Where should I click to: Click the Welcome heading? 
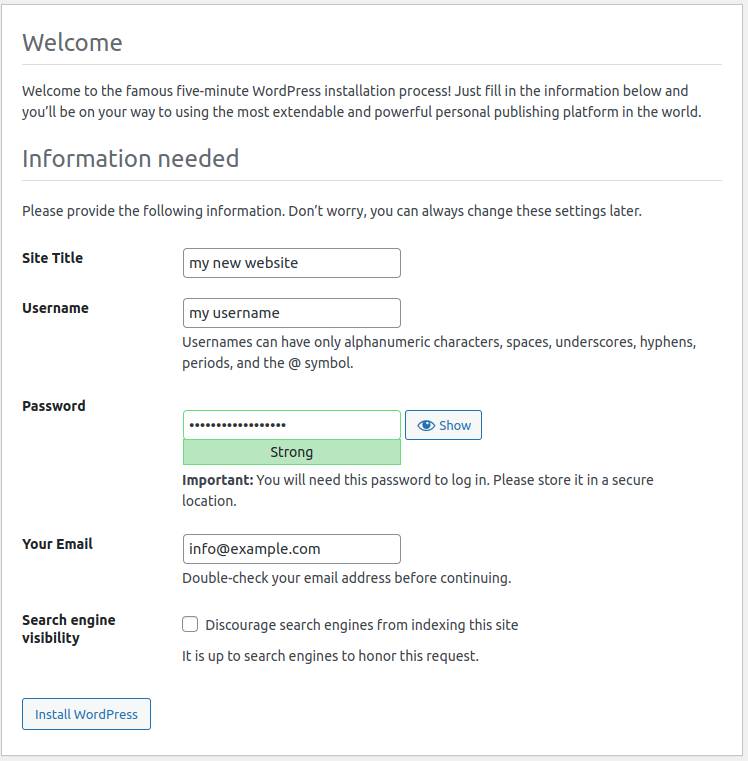[x=72, y=42]
